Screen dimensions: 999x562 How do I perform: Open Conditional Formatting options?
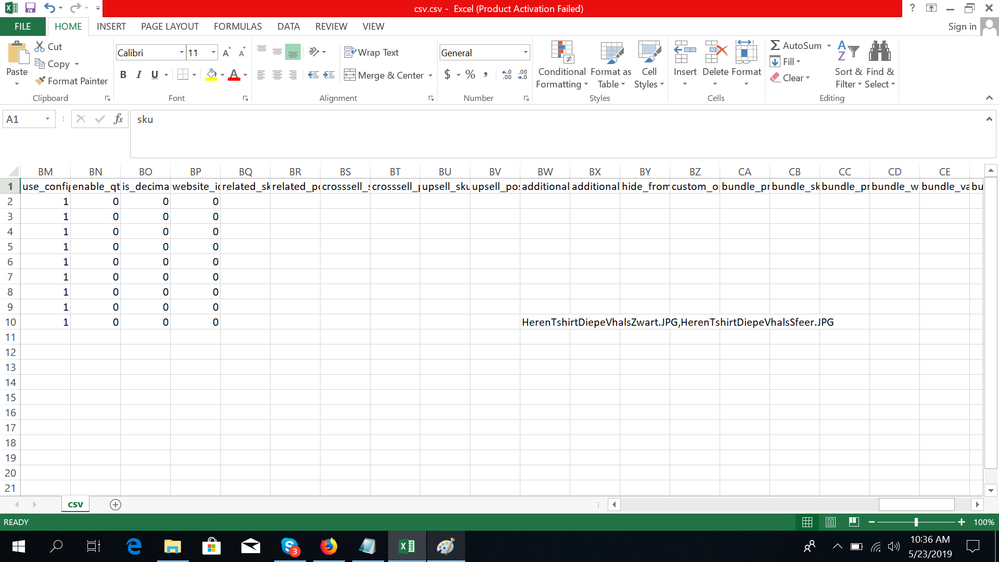tap(562, 65)
